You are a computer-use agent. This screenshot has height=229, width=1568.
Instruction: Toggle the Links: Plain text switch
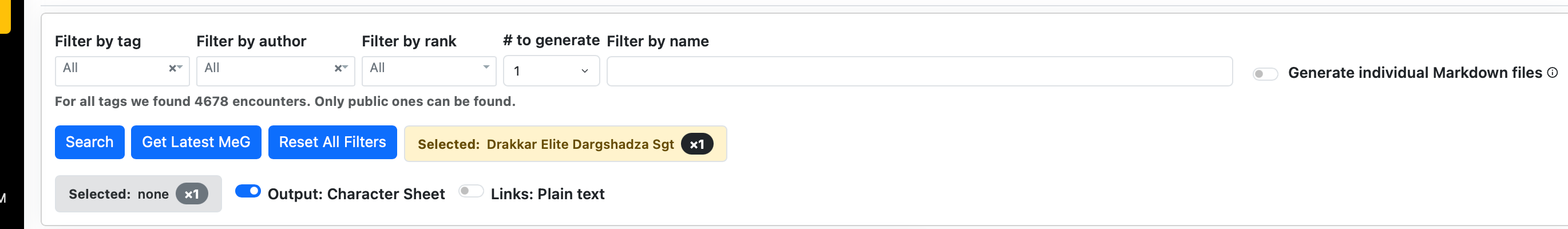click(470, 192)
